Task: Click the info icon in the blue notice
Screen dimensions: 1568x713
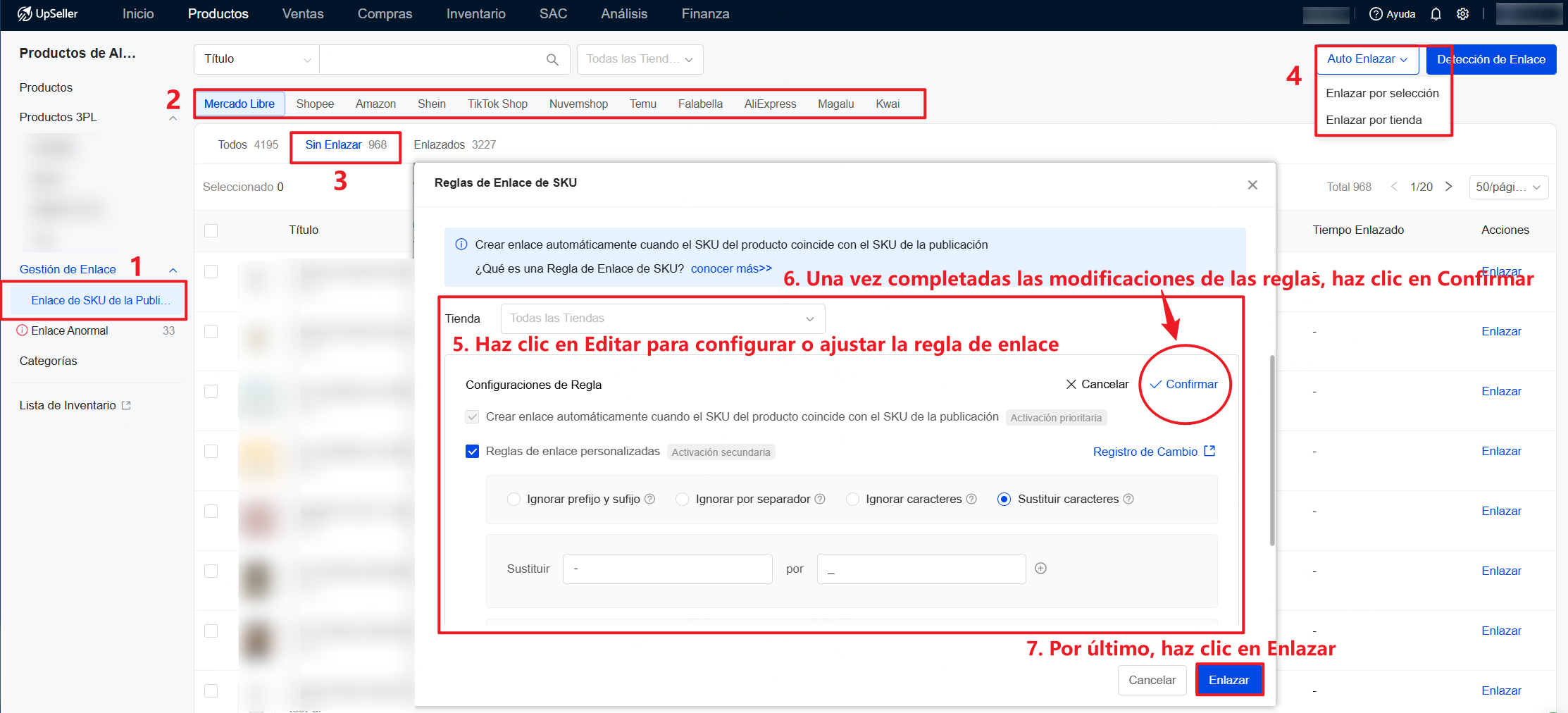Action: point(461,244)
